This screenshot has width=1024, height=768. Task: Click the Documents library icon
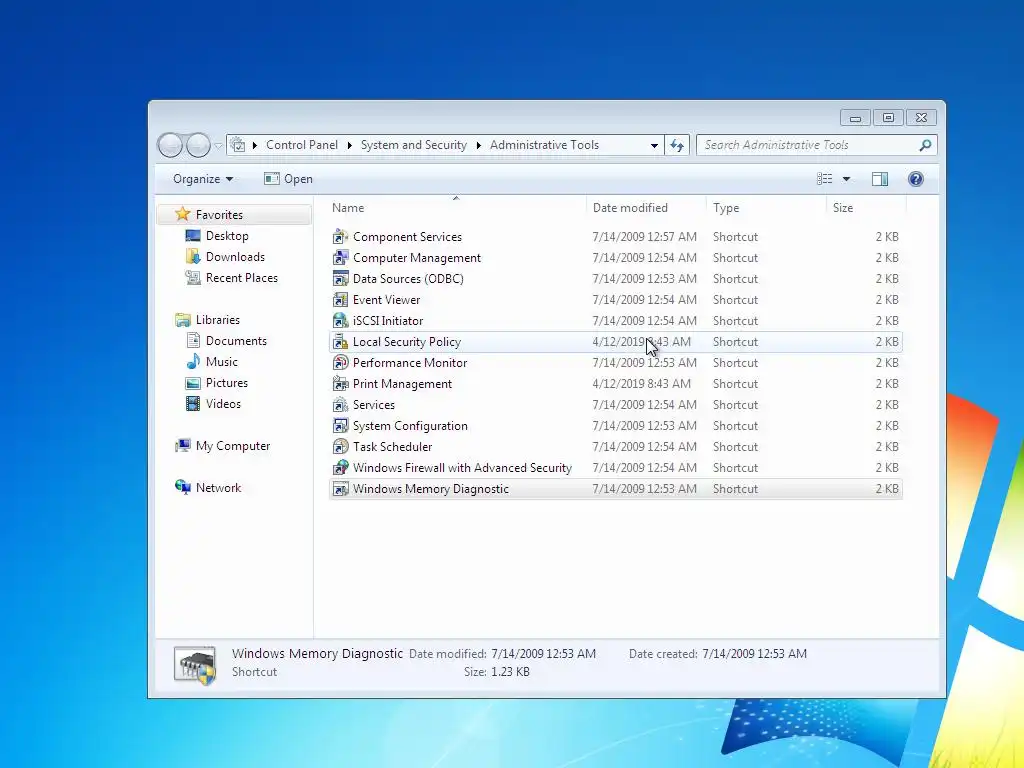(x=193, y=340)
